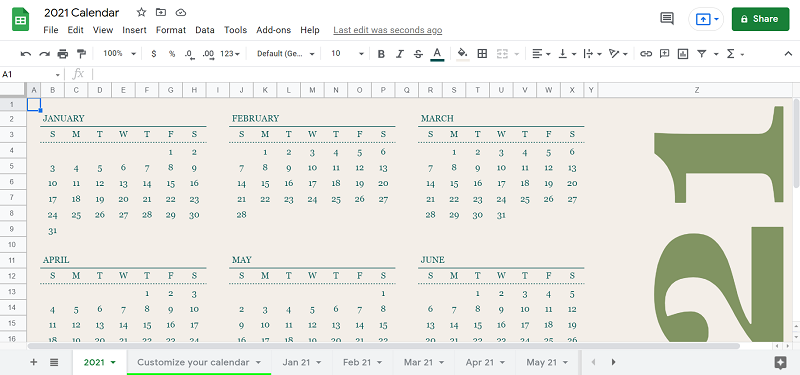
Task: Open the borders menu
Action: [x=482, y=54]
